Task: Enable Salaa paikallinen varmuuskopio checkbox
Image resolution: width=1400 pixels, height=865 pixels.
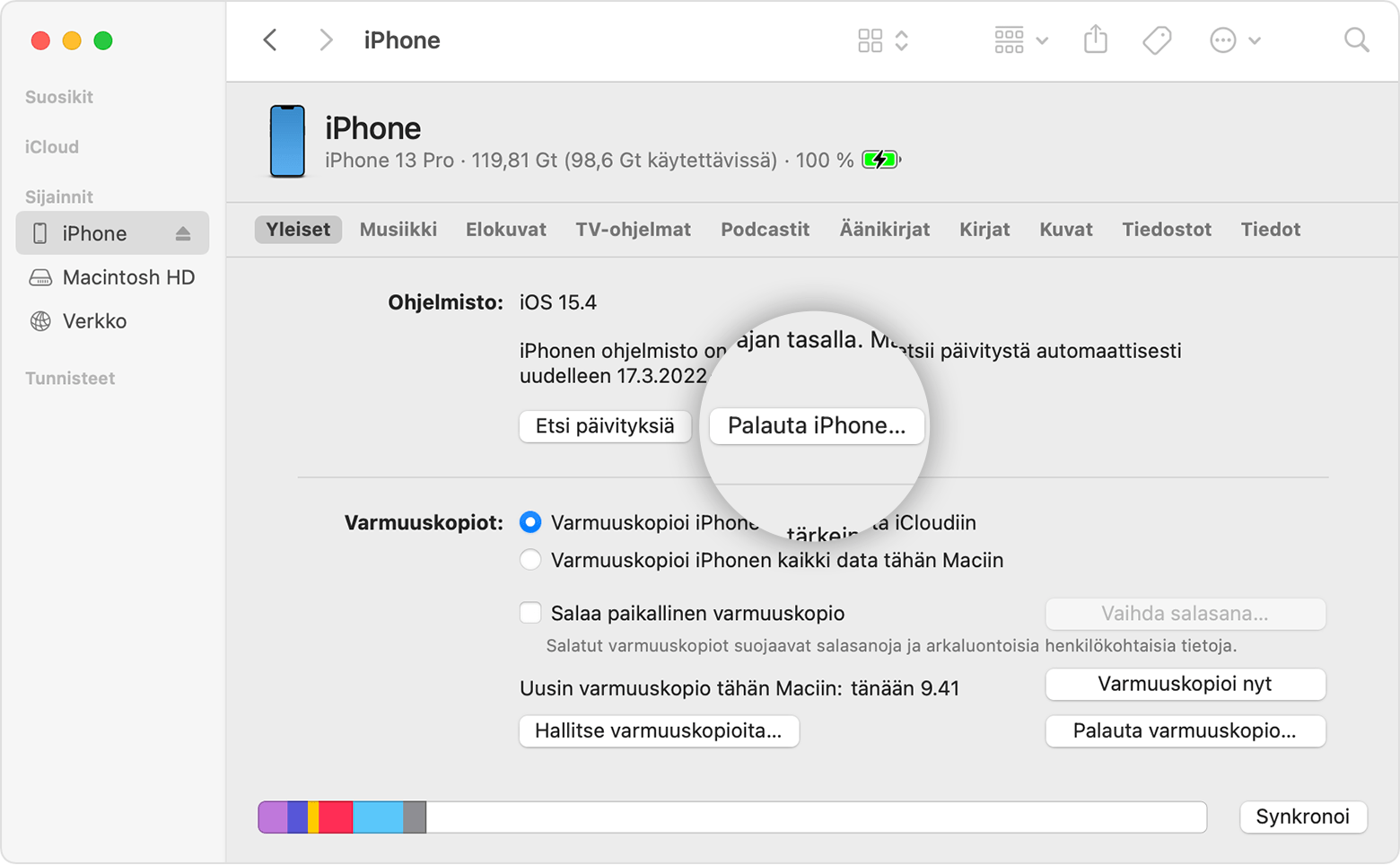Action: (x=530, y=613)
